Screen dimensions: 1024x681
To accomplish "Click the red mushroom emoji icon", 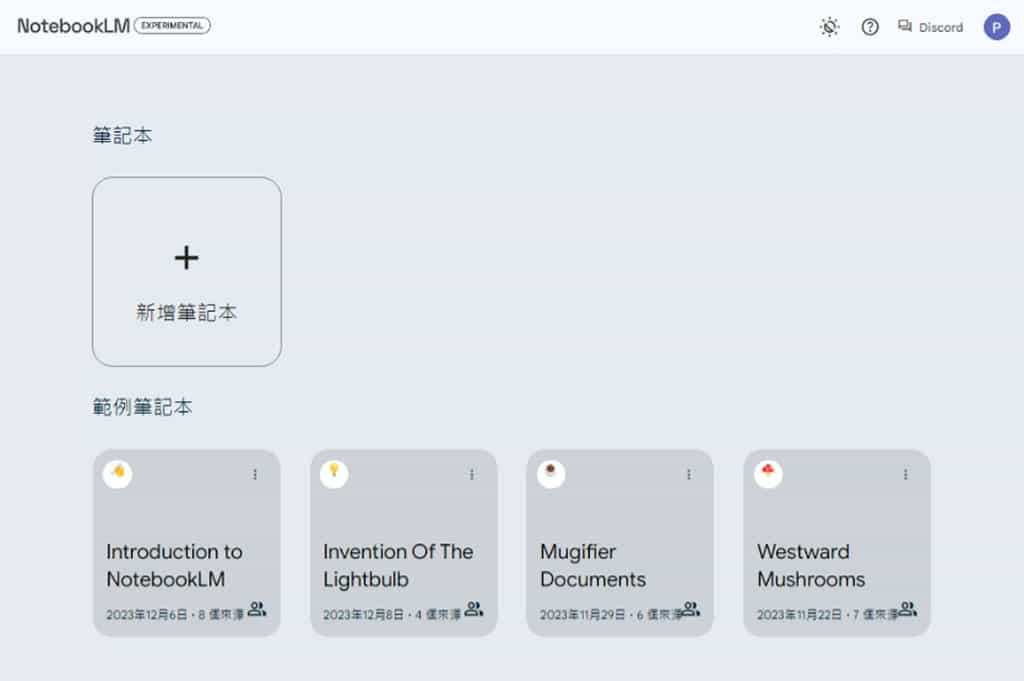I will coord(768,473).
